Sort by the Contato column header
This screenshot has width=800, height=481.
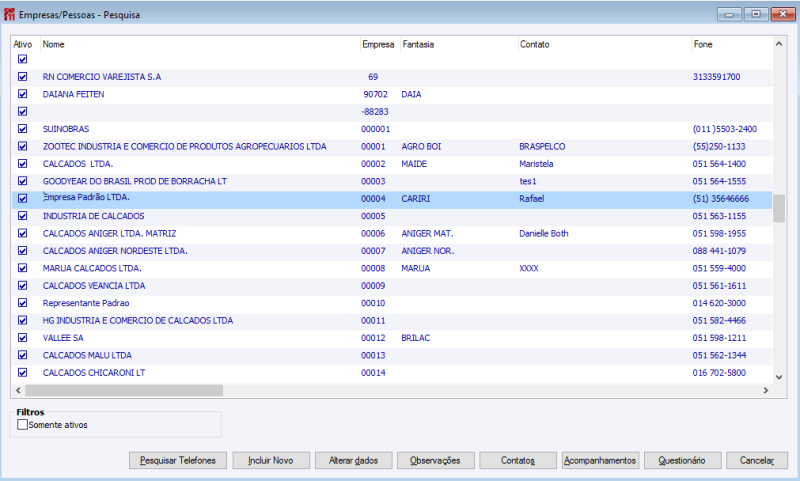(604, 44)
